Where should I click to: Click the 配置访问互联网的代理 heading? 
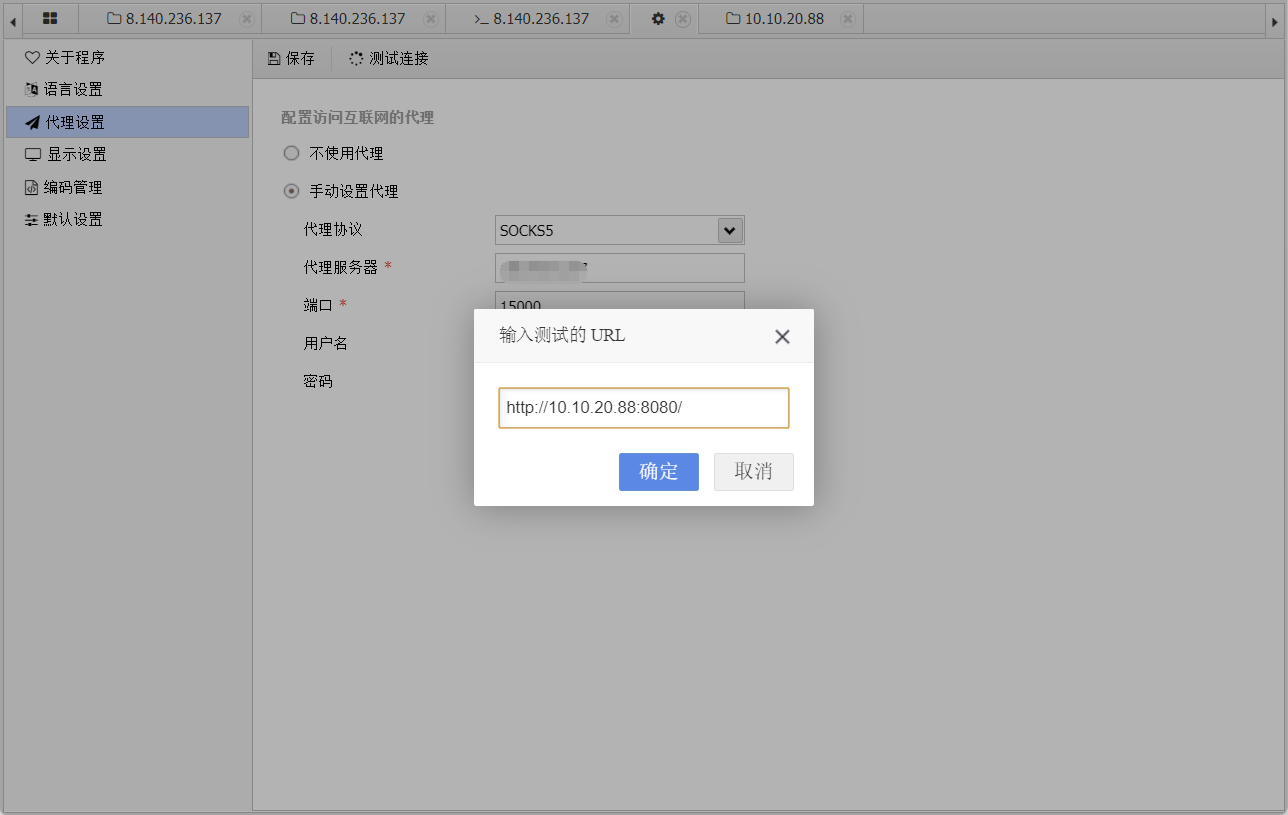pos(357,118)
